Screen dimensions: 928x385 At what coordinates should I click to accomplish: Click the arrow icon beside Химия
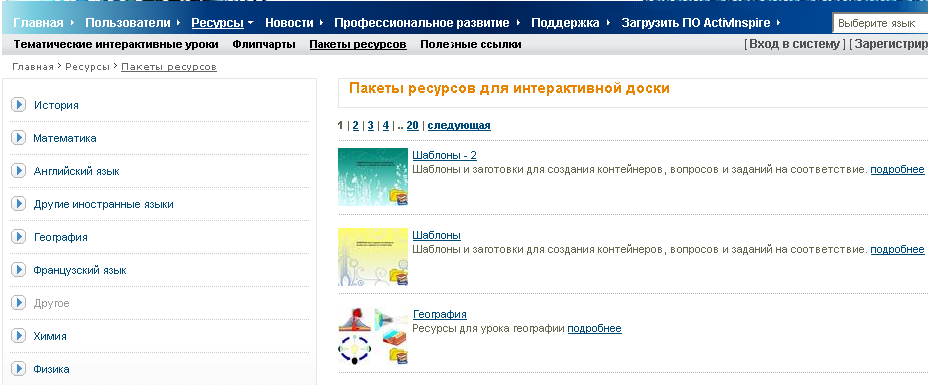[x=18, y=336]
